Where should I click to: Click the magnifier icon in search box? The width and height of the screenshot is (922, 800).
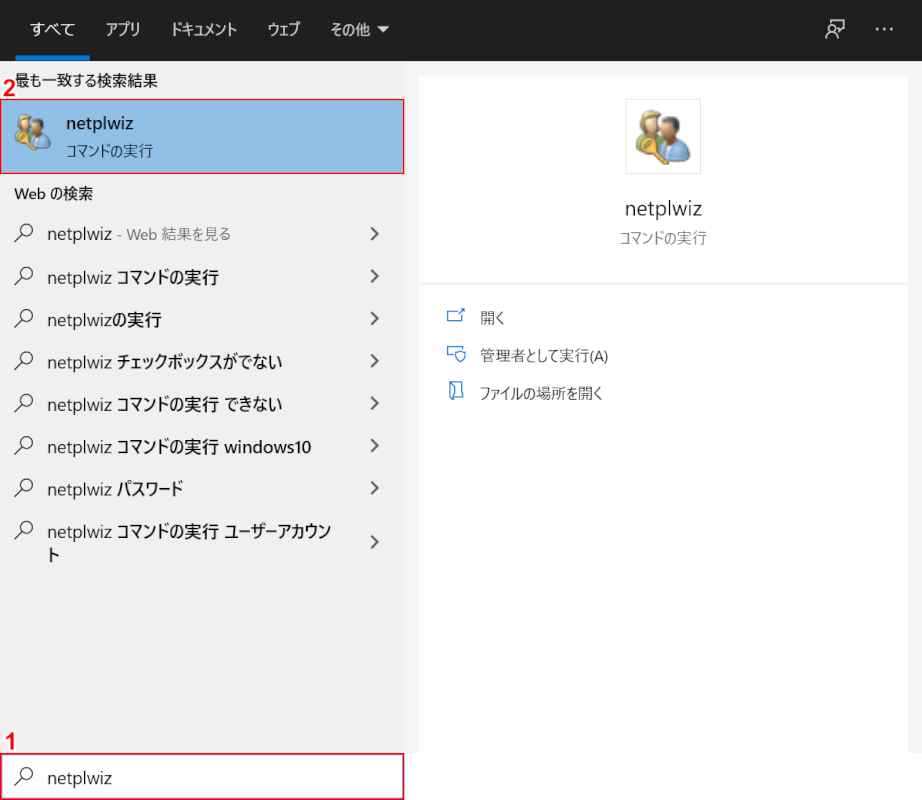[x=25, y=777]
